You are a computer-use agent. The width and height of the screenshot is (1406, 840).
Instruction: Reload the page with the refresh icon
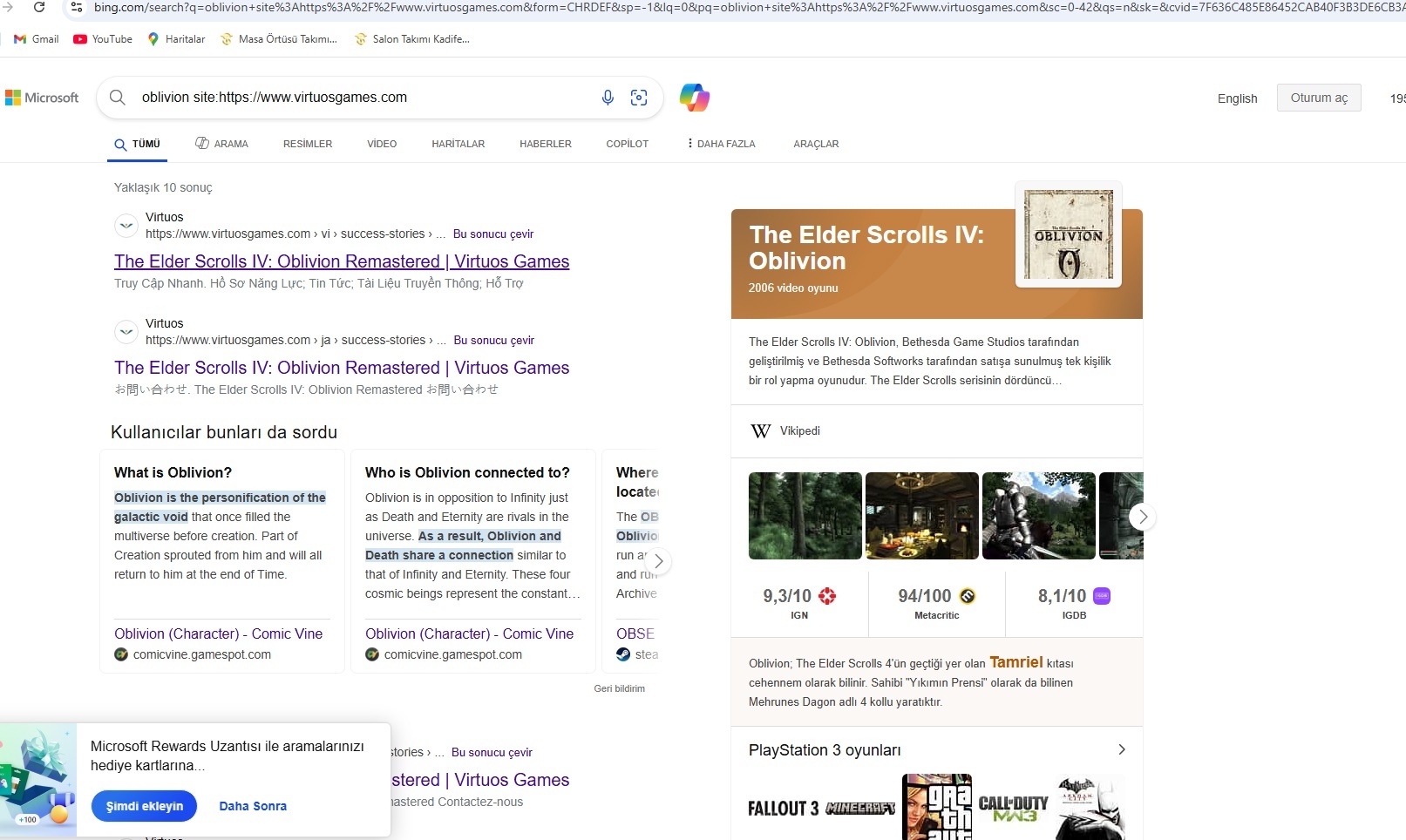(x=39, y=7)
